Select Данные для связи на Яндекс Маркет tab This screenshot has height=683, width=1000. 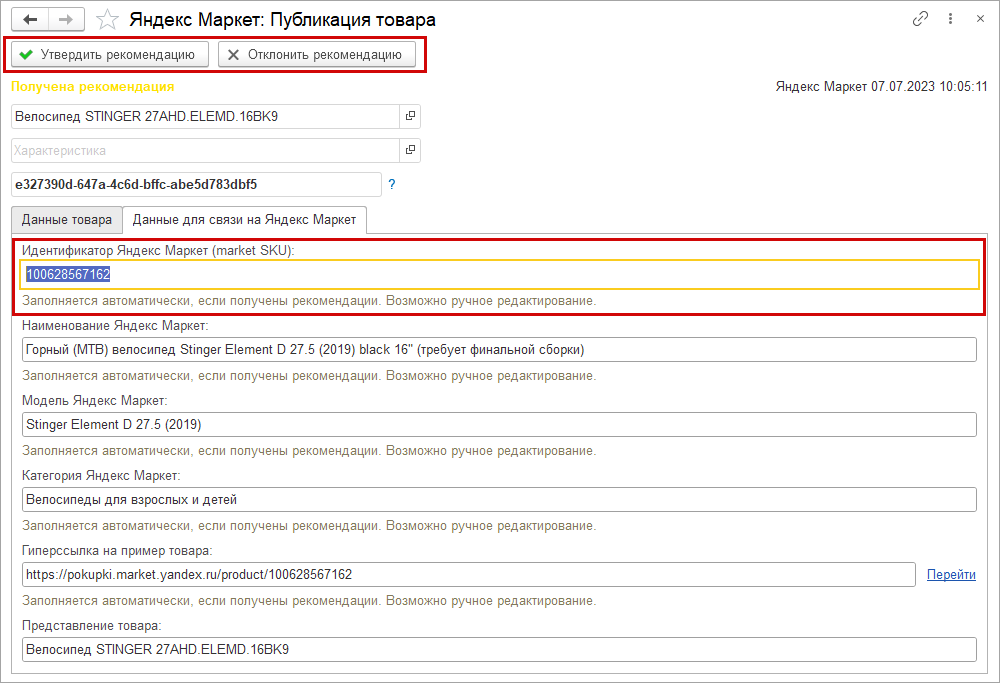click(244, 220)
